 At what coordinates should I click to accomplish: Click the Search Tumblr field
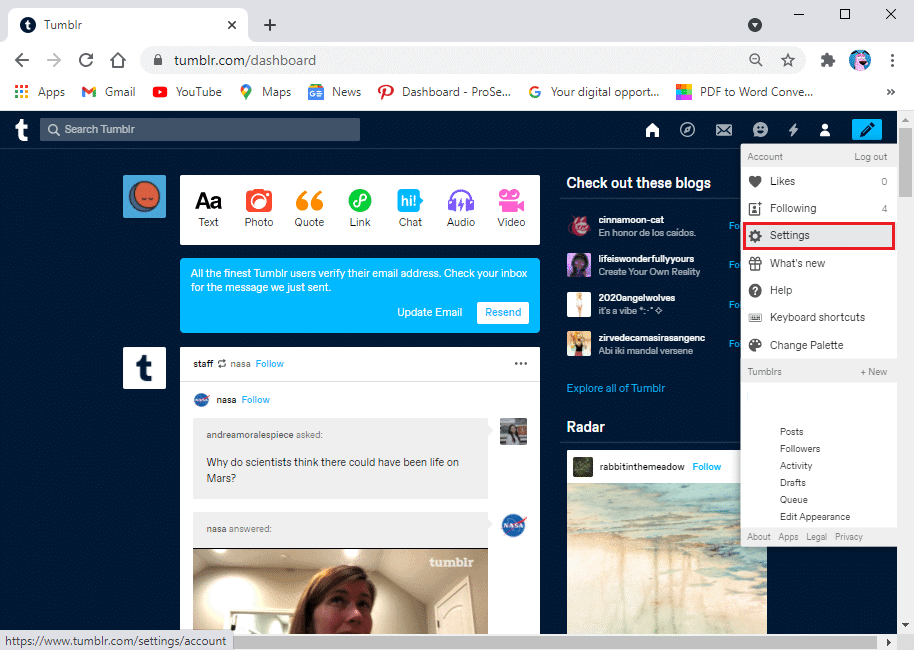(x=200, y=129)
